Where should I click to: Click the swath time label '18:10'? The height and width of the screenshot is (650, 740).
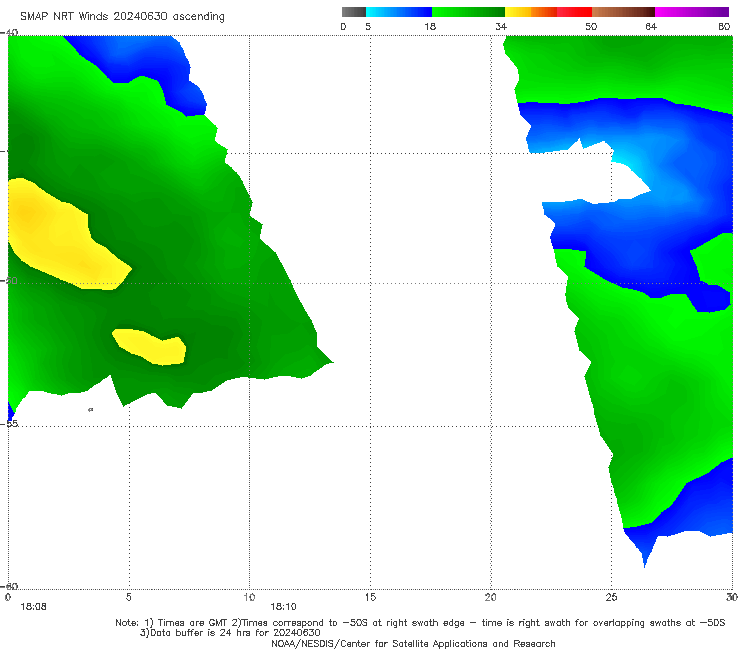click(x=283, y=607)
